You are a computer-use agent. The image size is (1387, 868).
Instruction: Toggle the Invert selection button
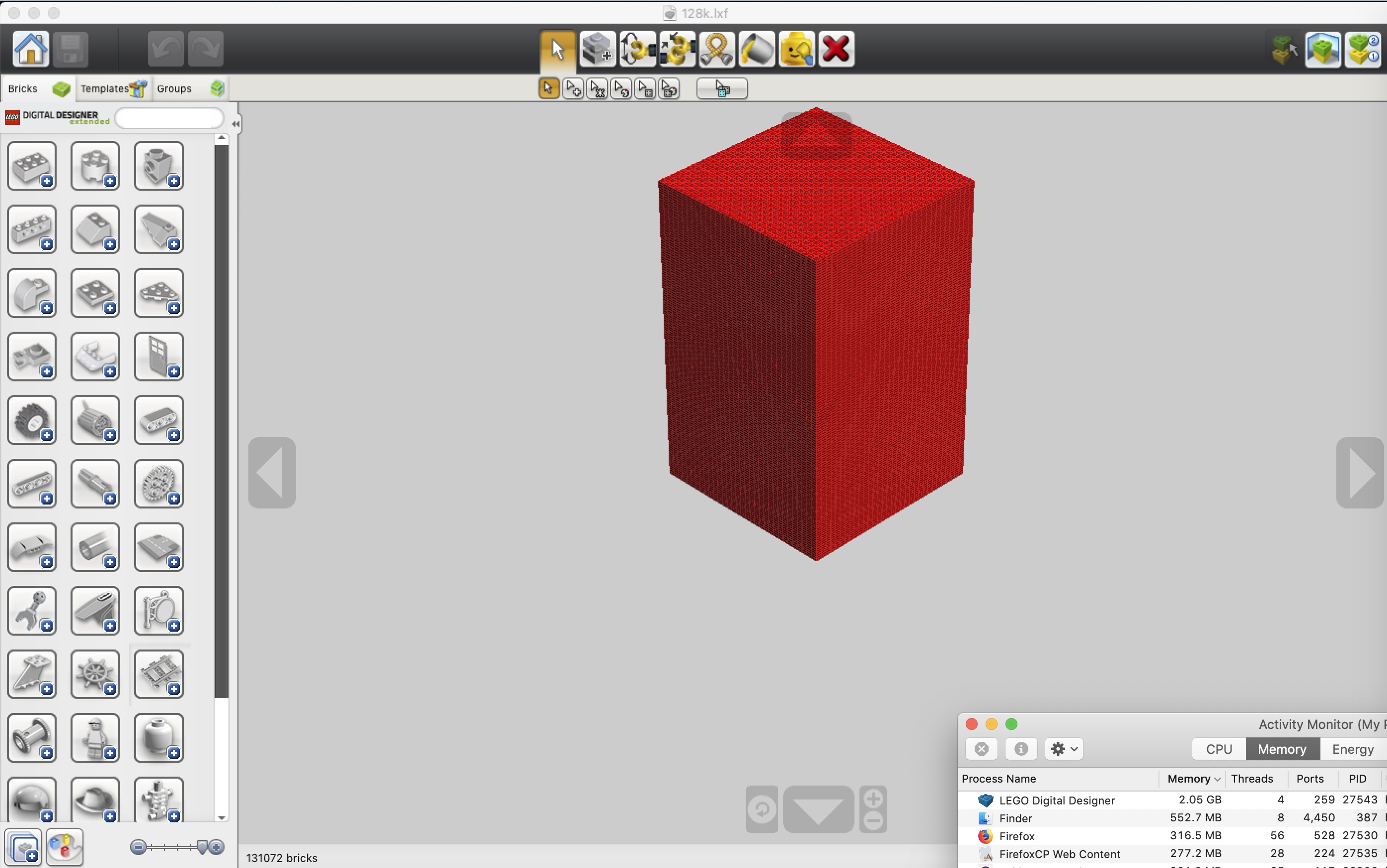click(x=722, y=89)
